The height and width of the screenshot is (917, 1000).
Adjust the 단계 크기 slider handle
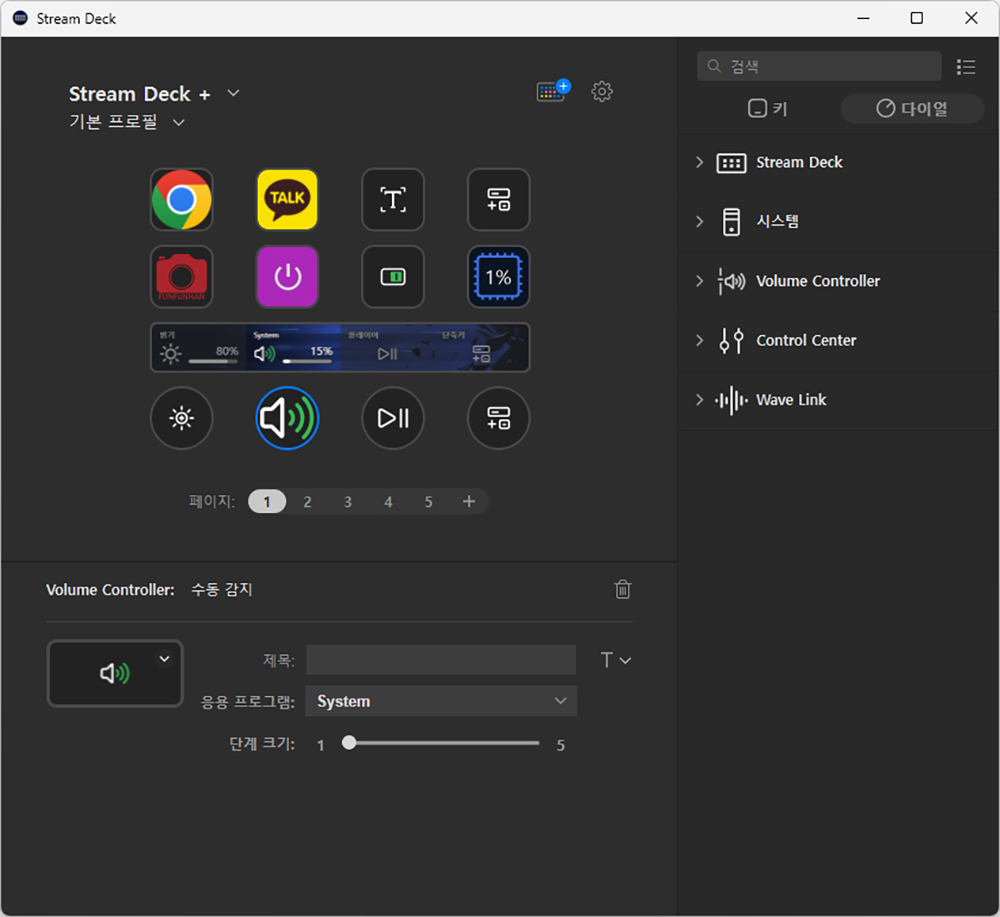(x=349, y=742)
